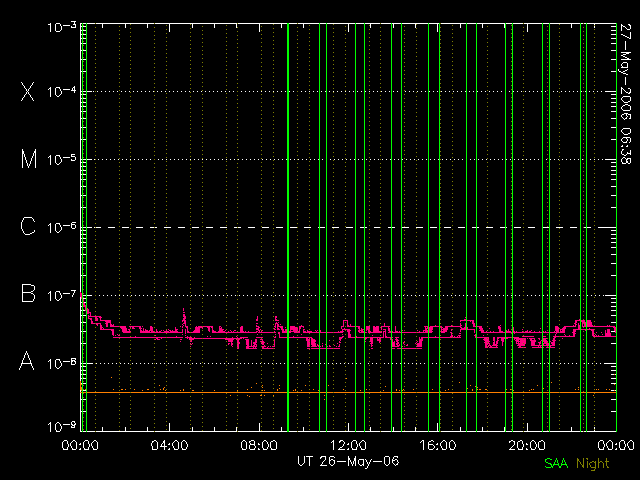Click the 08:00 time axis label
640x480 pixels.
[x=259, y=445]
